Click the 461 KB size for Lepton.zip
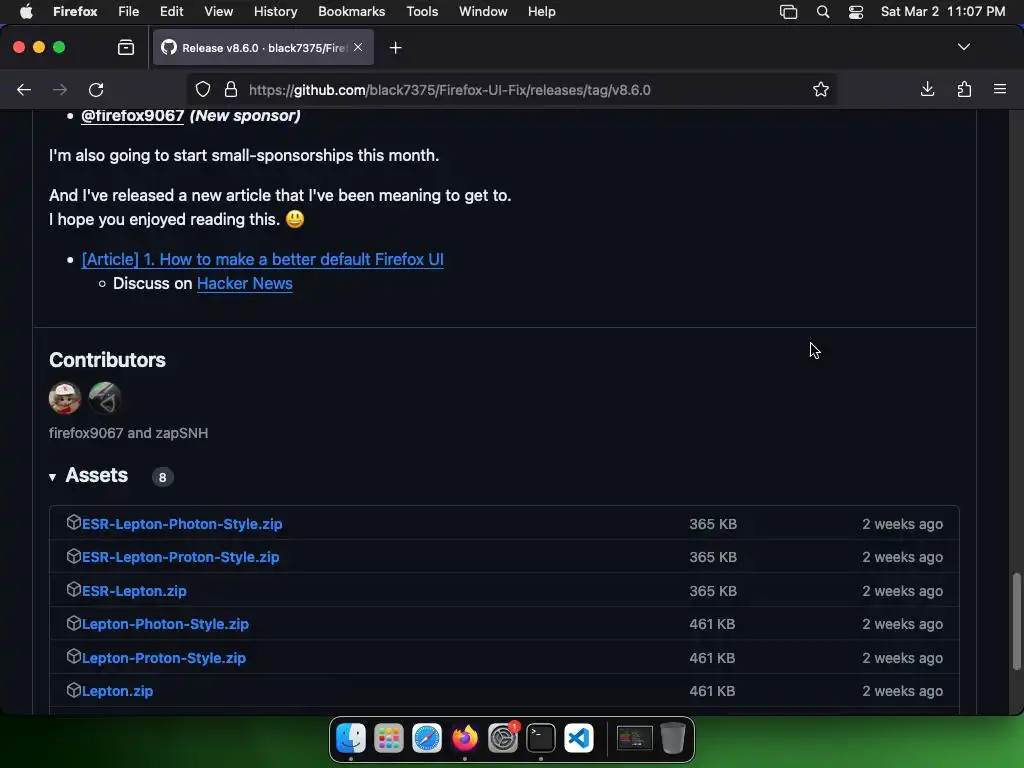Viewport: 1024px width, 768px height. (x=712, y=691)
